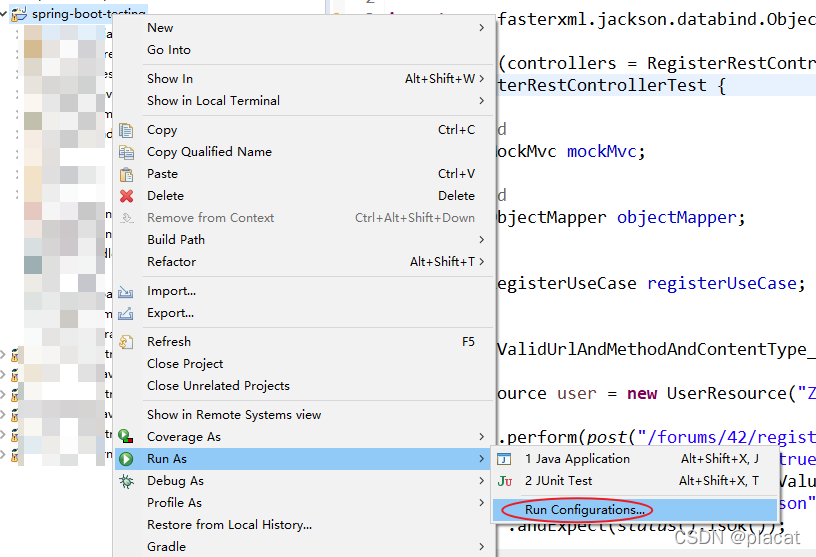The image size is (816, 557).
Task: Select Close Project entry
Action: 304,363
